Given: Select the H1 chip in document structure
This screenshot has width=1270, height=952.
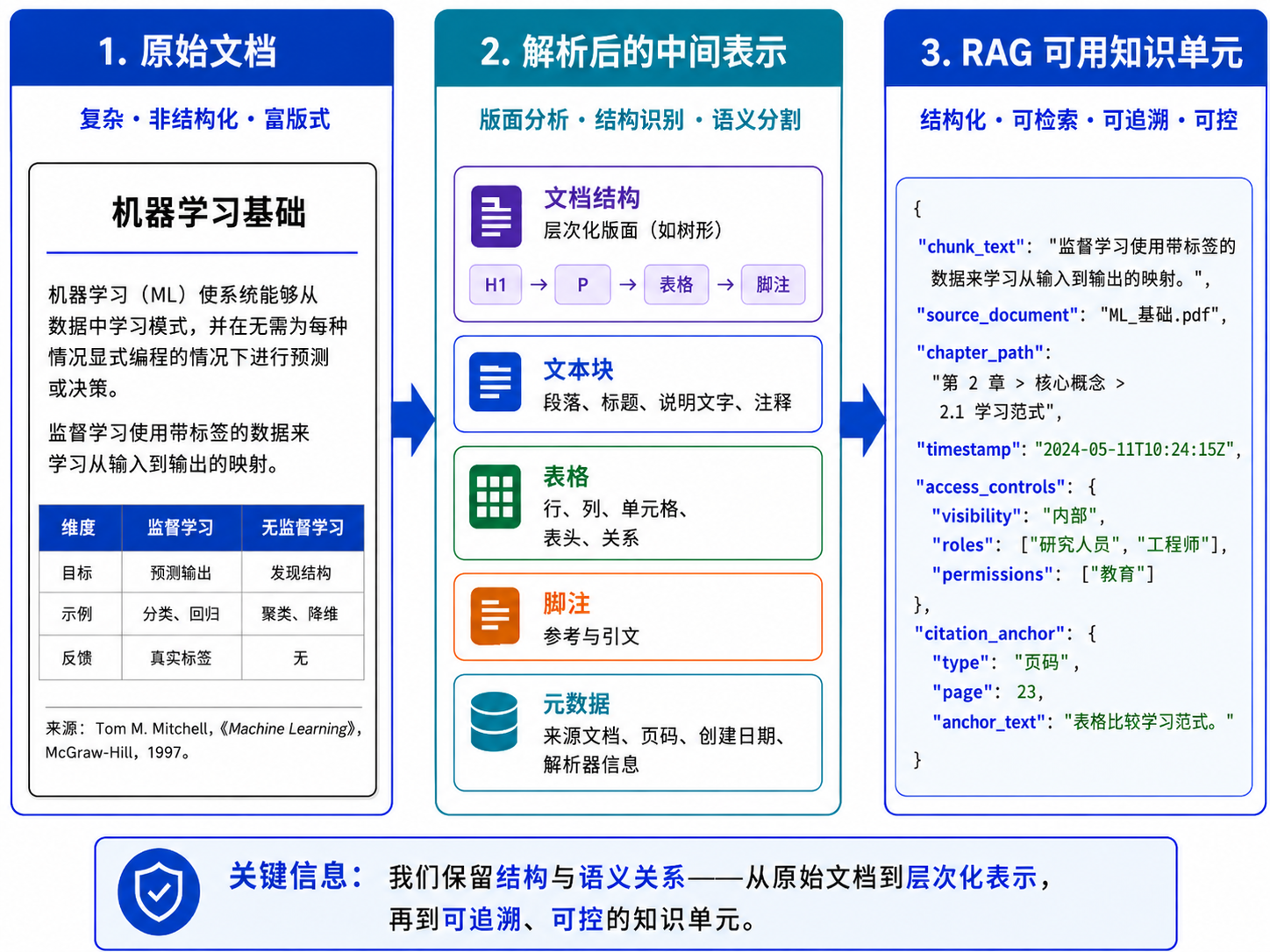Looking at the screenshot, I should [496, 285].
